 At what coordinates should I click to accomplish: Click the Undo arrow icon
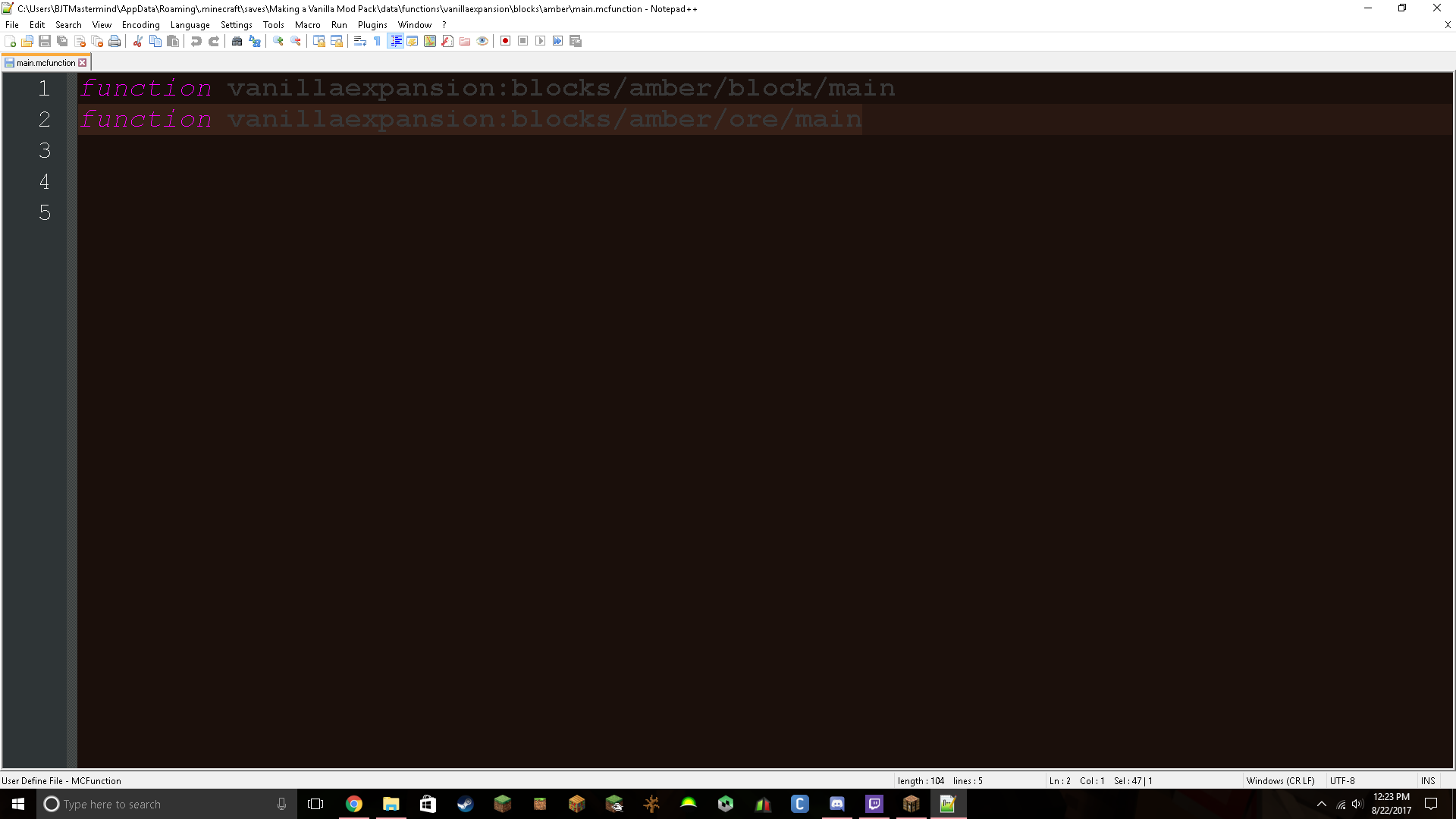point(196,41)
